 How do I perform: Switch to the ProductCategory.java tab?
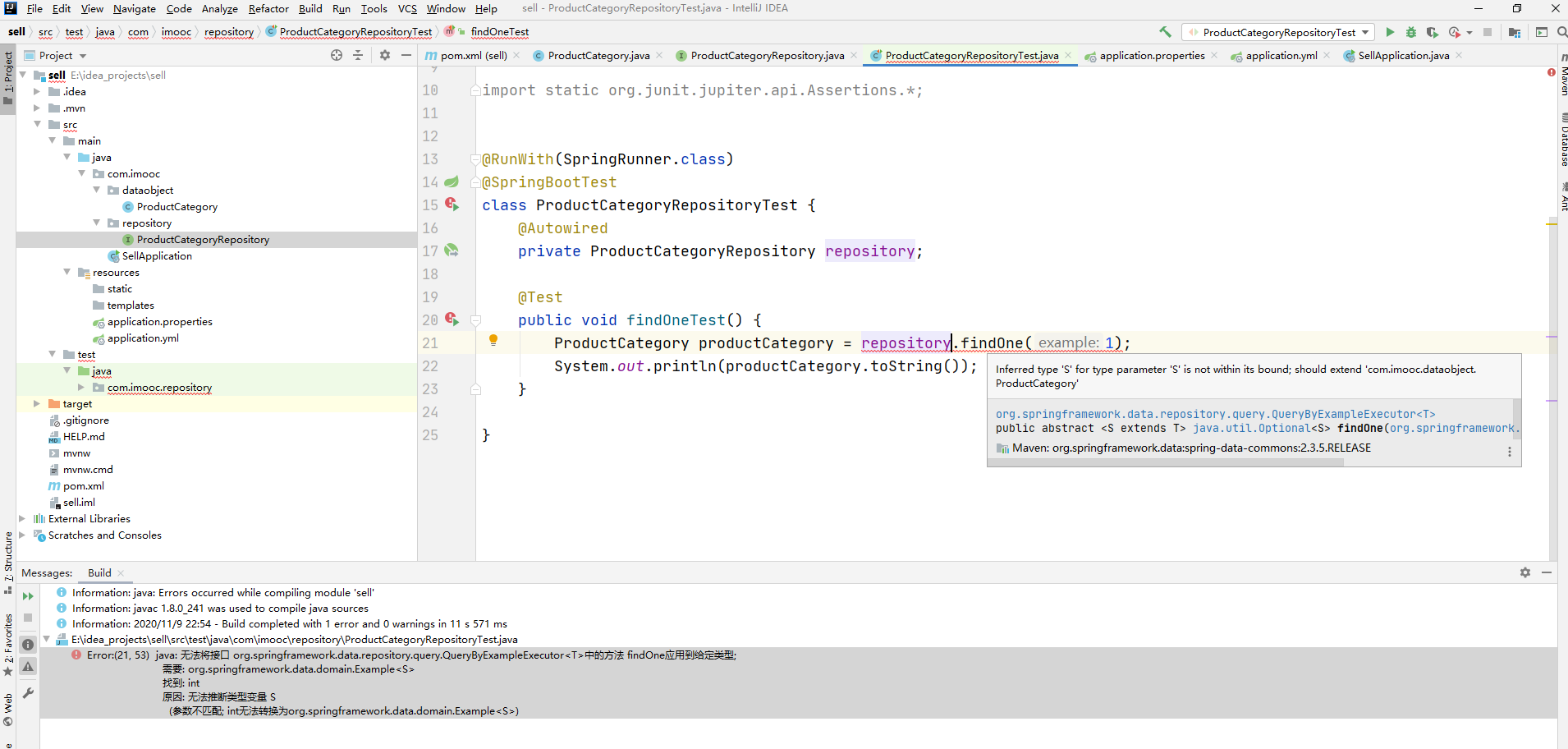point(598,55)
